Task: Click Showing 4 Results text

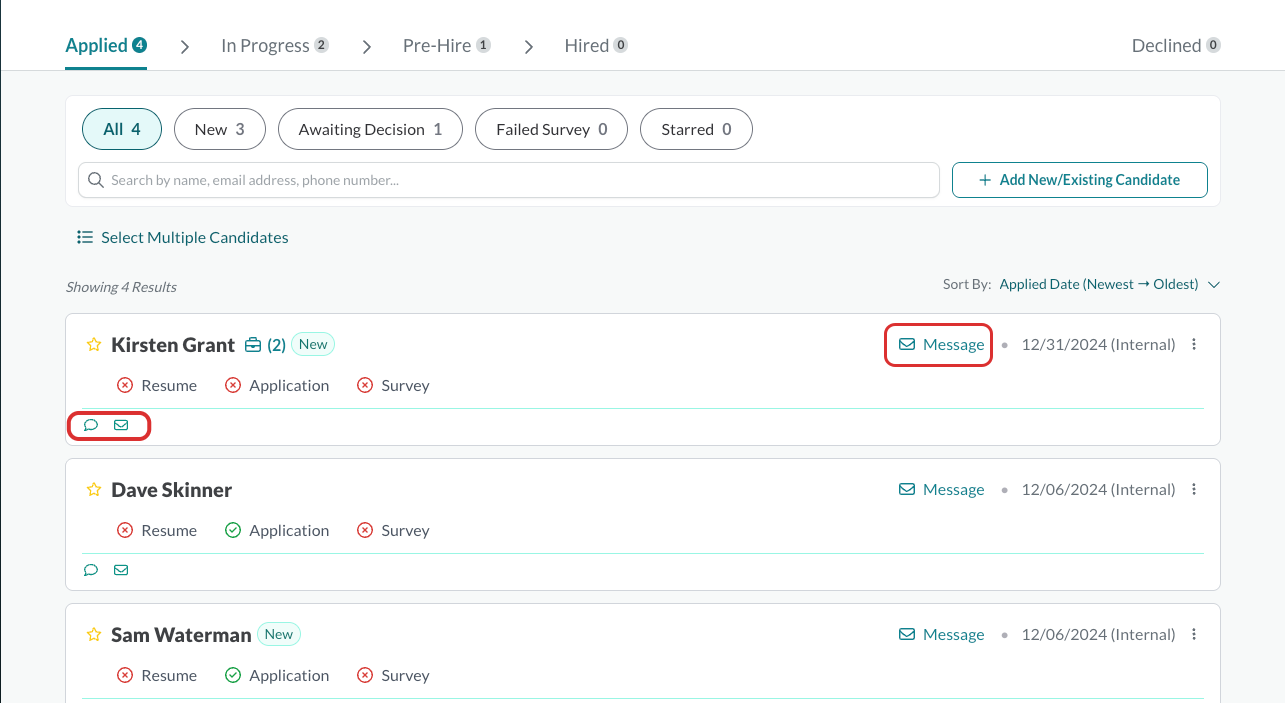Action: click(121, 287)
